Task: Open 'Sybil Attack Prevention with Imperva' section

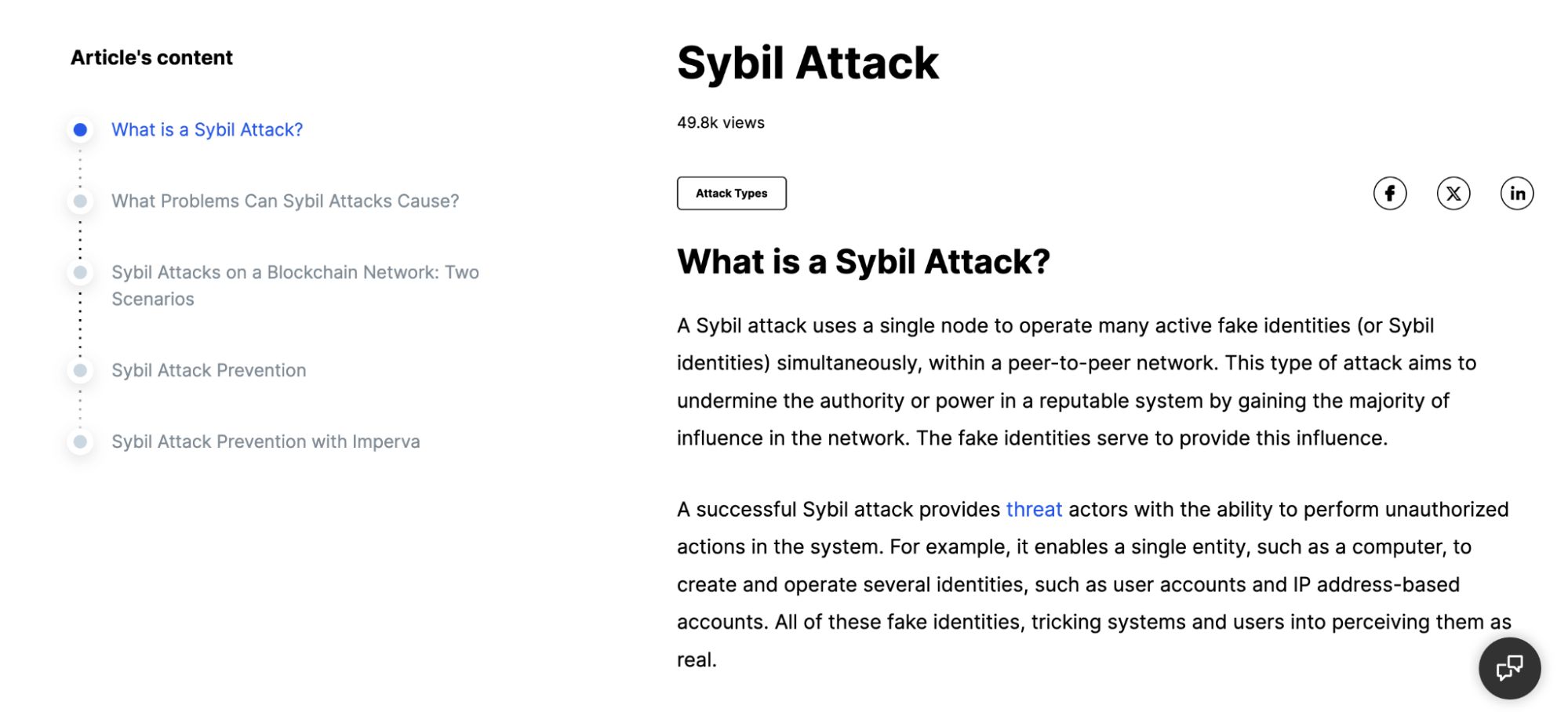Action: 265,441
